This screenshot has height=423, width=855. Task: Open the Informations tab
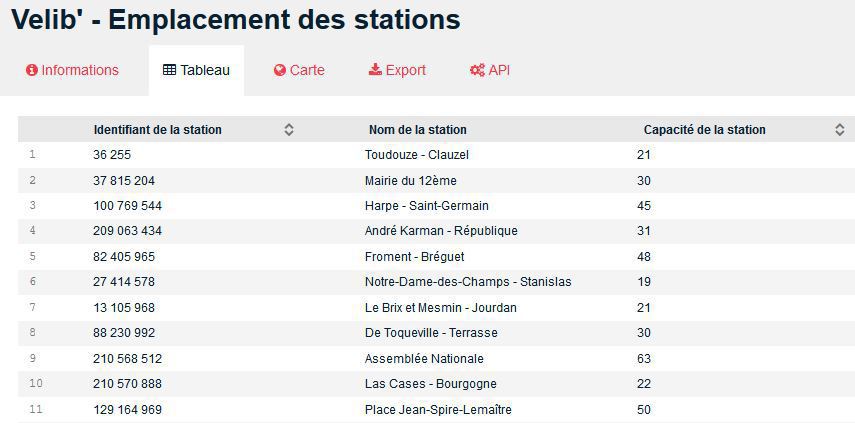pos(79,71)
